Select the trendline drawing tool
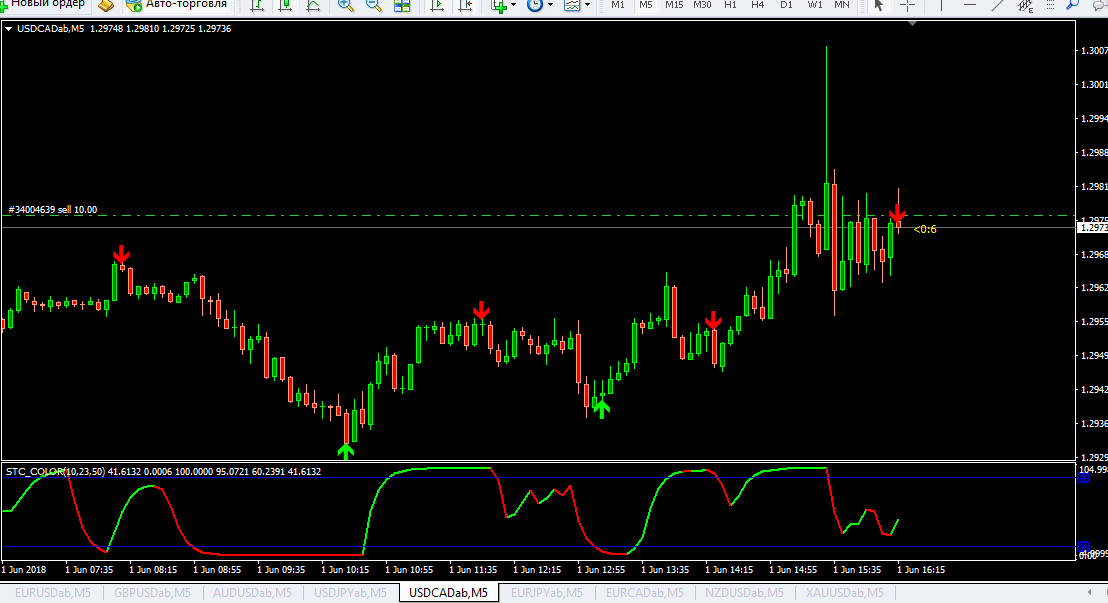The height and width of the screenshot is (603, 1108). coord(997,6)
